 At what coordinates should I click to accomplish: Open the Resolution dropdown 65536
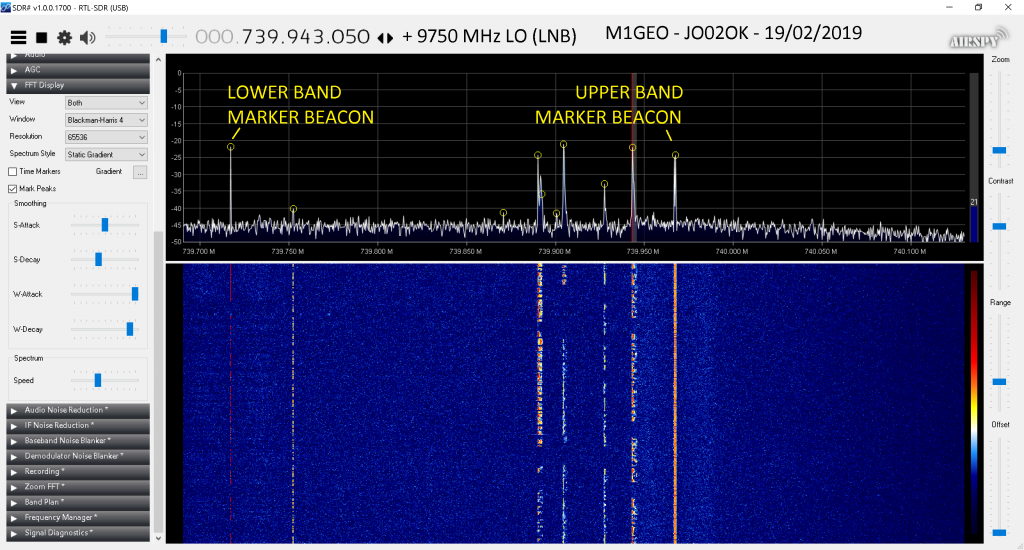(x=106, y=137)
